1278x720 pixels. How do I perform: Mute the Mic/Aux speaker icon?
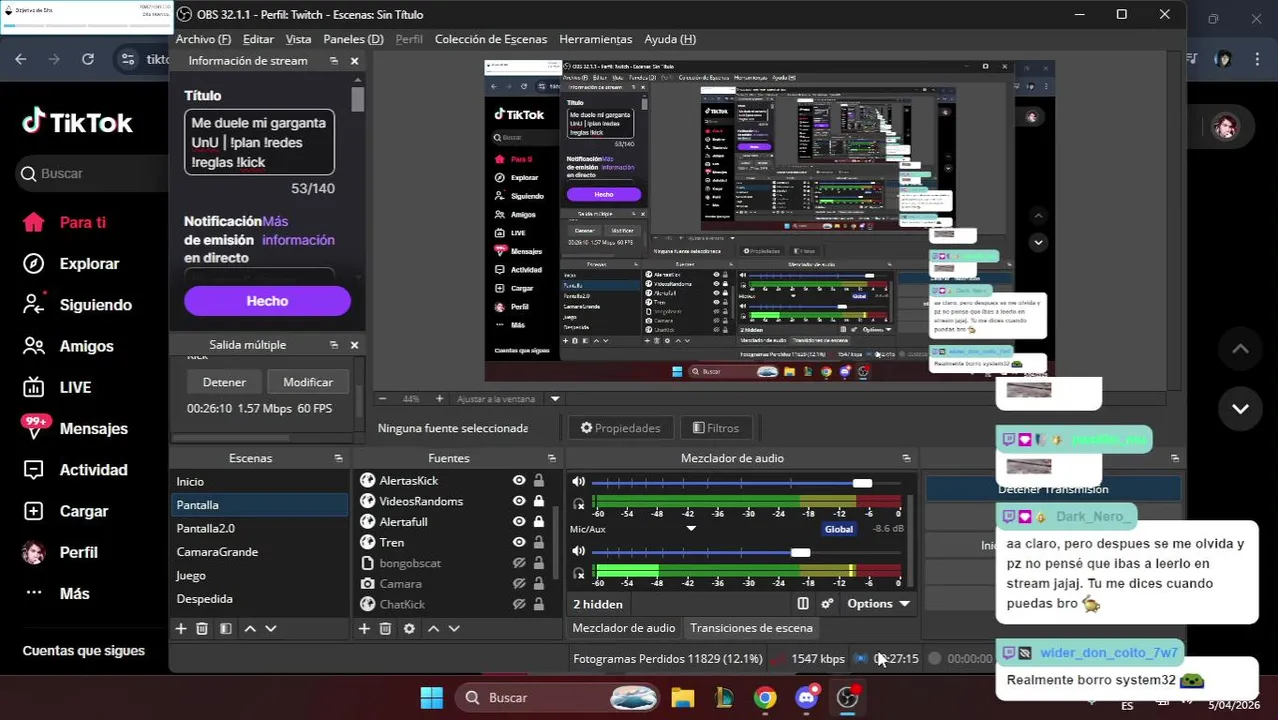(x=578, y=551)
